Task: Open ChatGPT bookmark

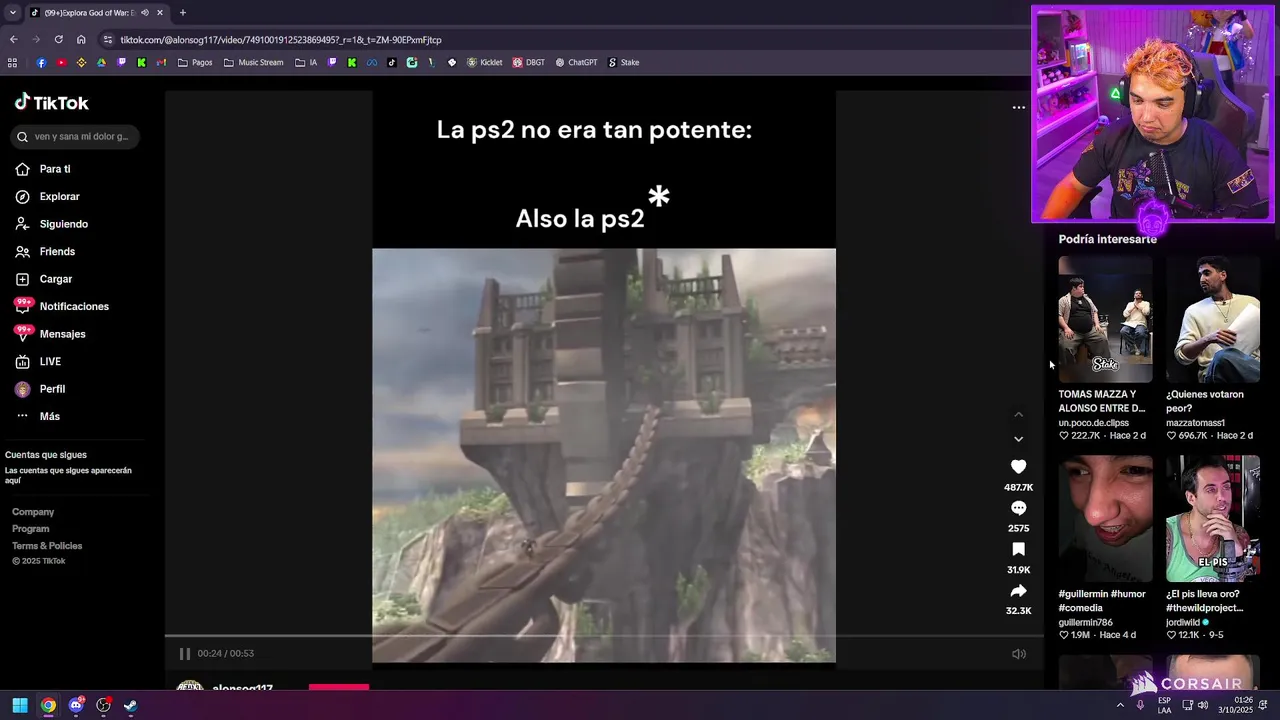Action: coord(576,62)
